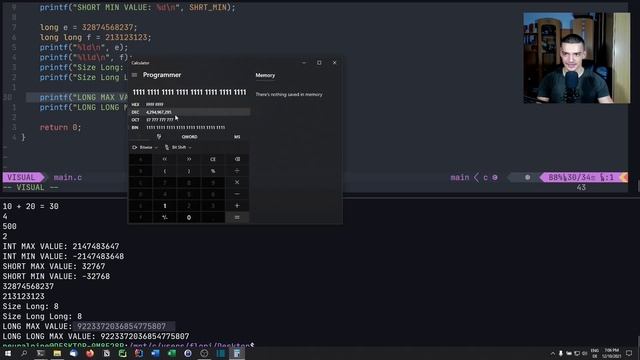Click the digit 0 key
The width and height of the screenshot is (640, 360).
(189, 218)
